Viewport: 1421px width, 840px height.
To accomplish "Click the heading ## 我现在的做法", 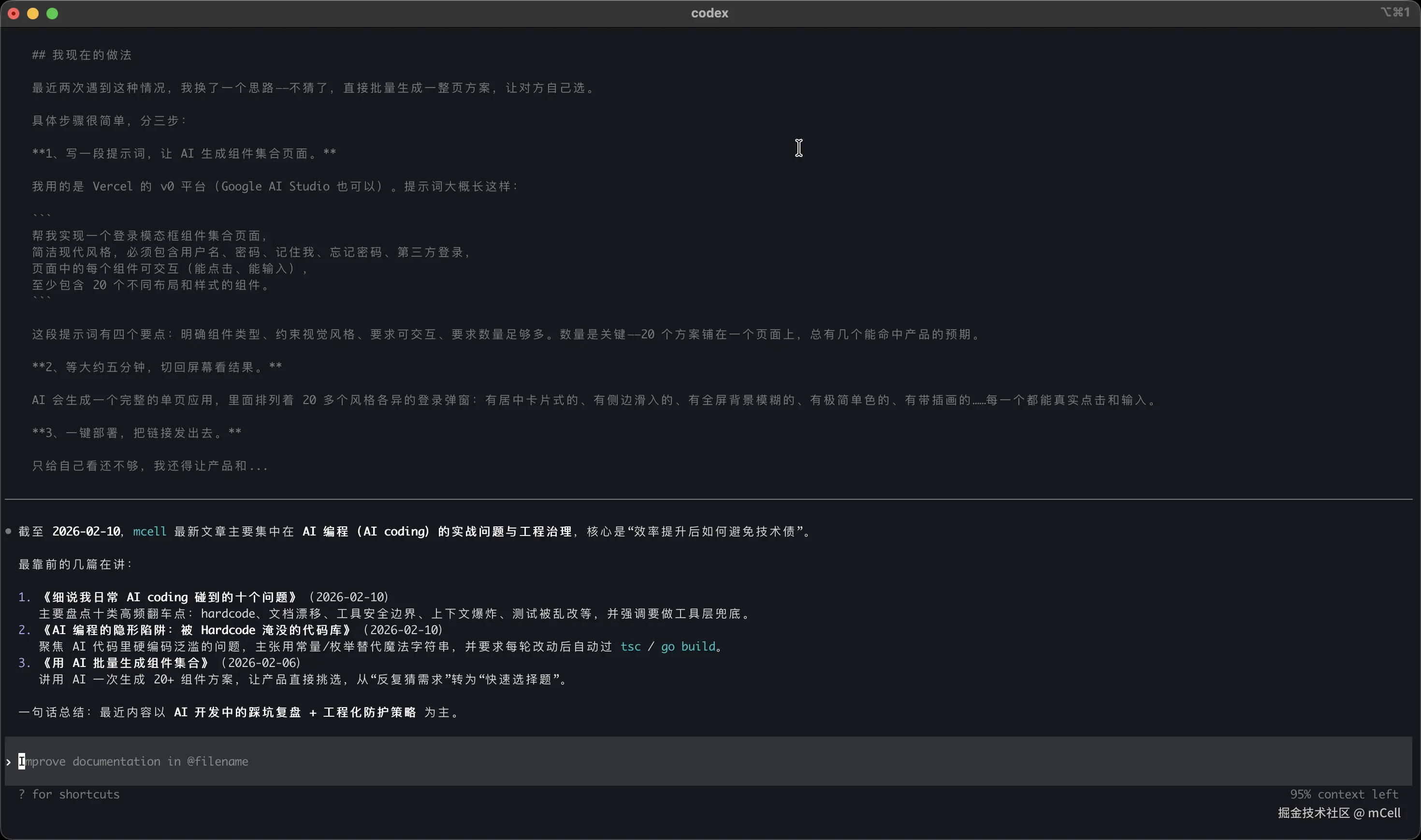I will tap(82, 55).
